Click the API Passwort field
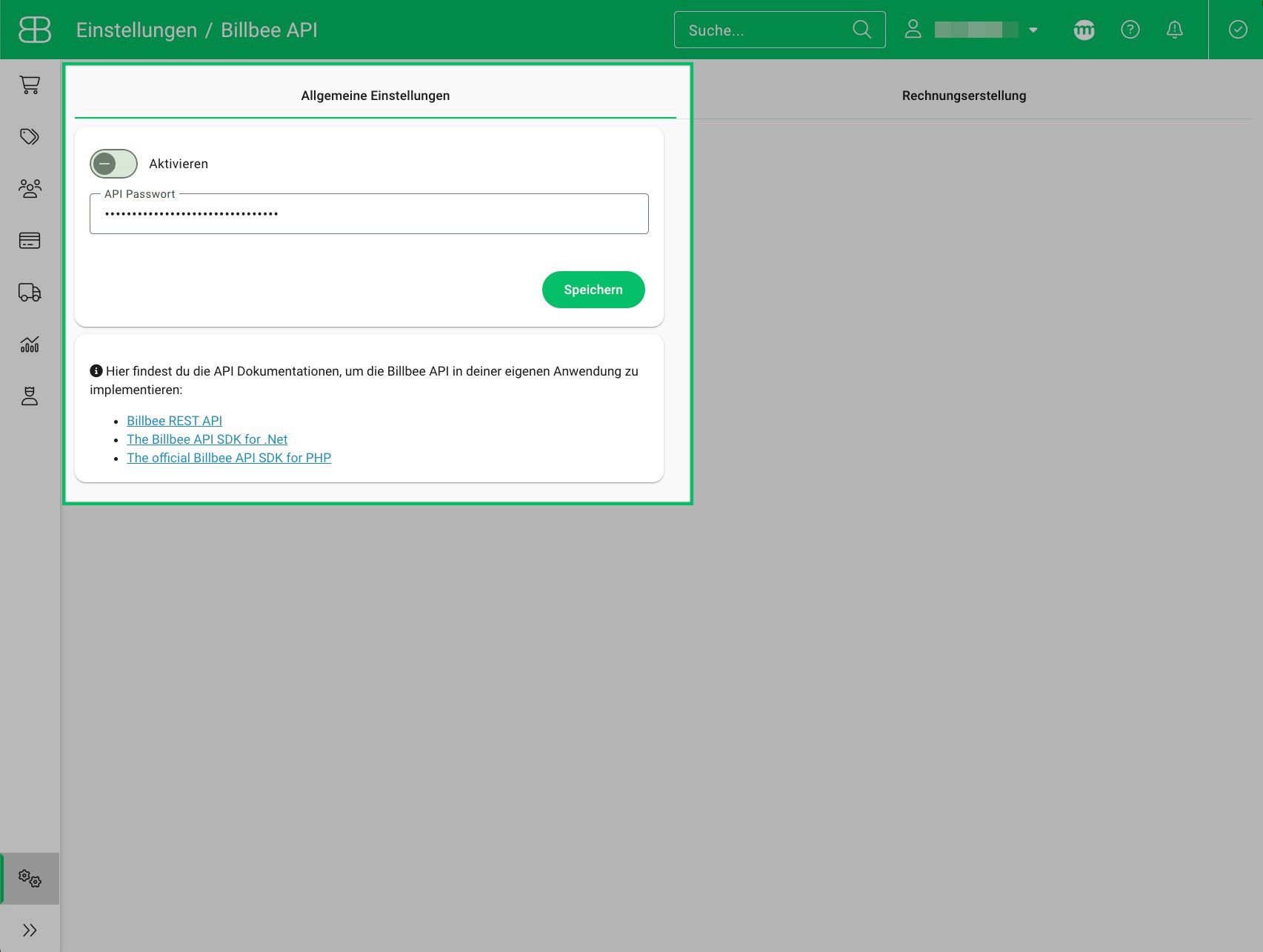The image size is (1263, 952). point(369,214)
